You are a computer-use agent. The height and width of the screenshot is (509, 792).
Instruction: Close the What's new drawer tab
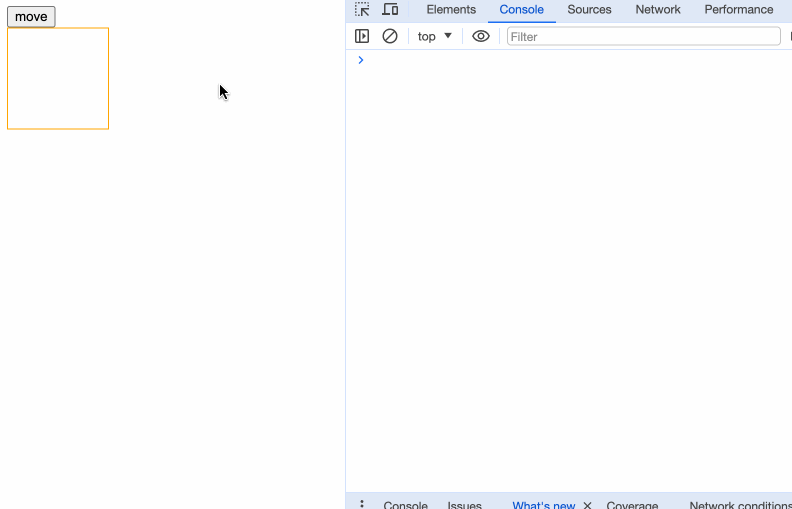point(588,505)
